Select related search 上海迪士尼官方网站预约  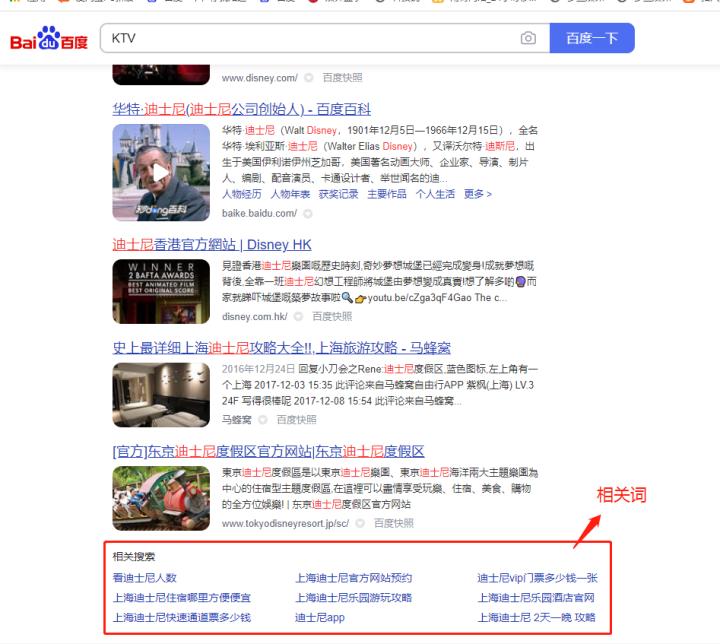pos(354,578)
